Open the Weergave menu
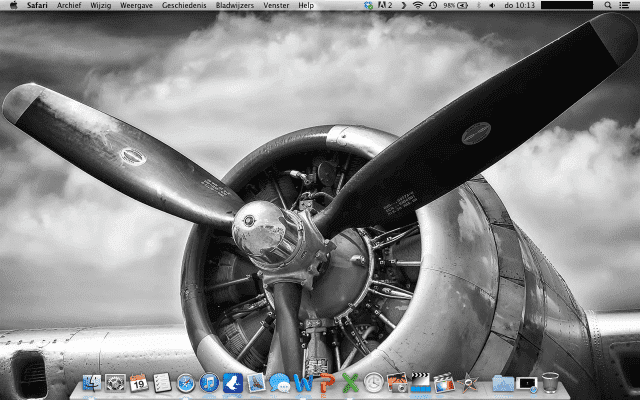The width and height of the screenshot is (640, 400). [x=136, y=6]
